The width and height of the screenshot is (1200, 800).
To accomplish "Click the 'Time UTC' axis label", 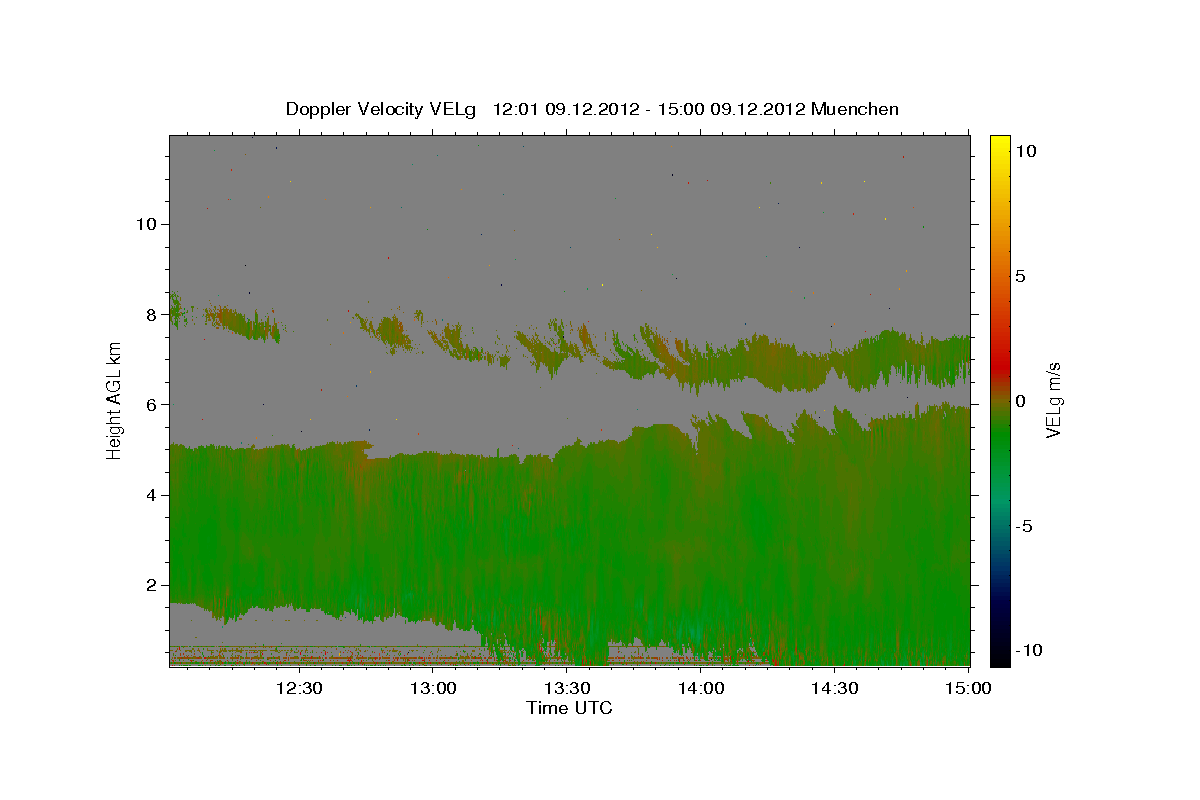I will pos(569,708).
